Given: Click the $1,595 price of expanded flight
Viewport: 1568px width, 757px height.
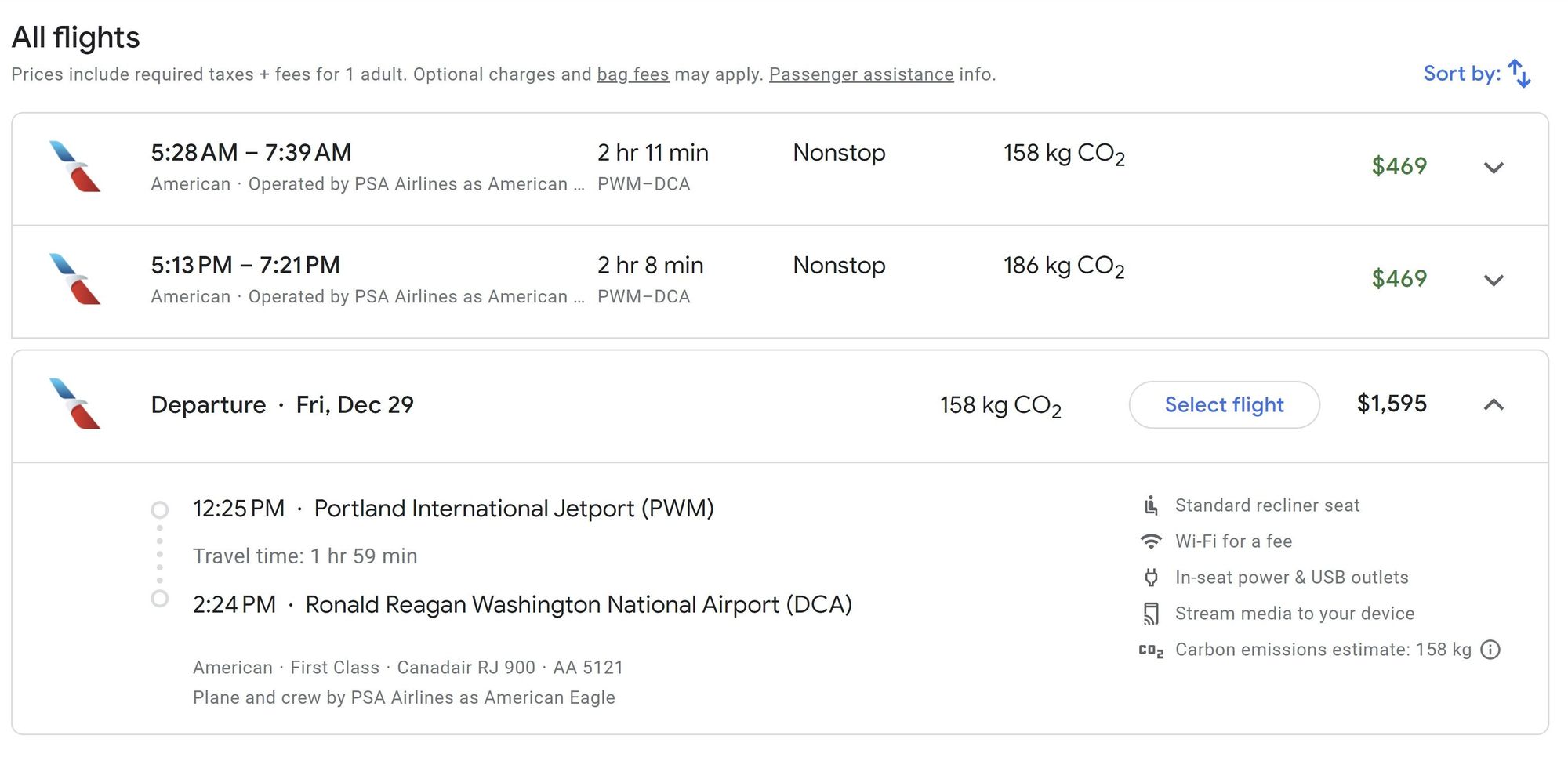Looking at the screenshot, I should 1392,404.
